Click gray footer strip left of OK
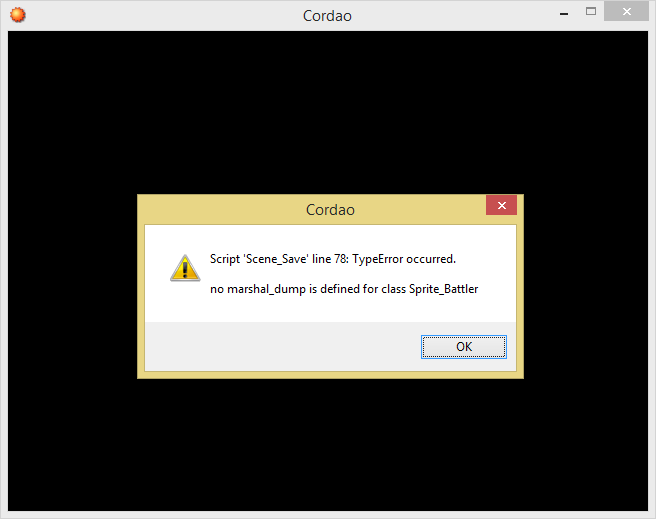The width and height of the screenshot is (656, 519). 282,347
